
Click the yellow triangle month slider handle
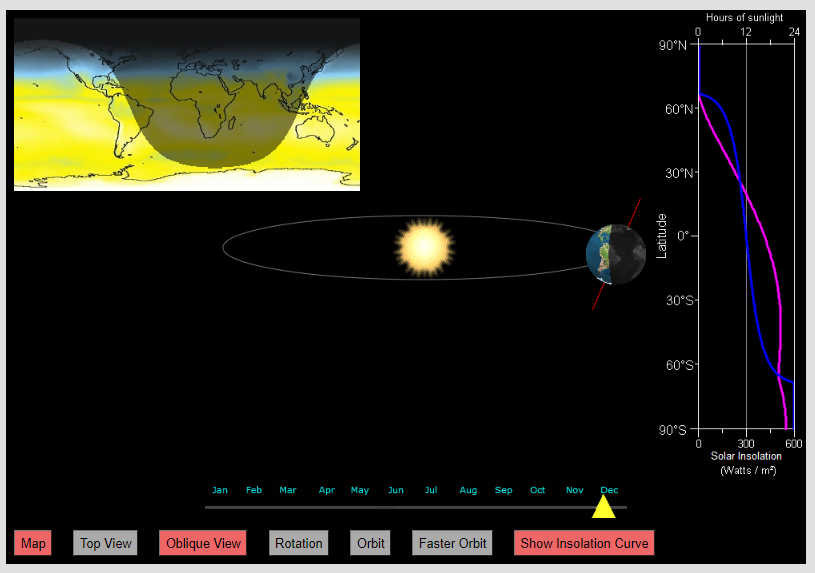[x=603, y=507]
